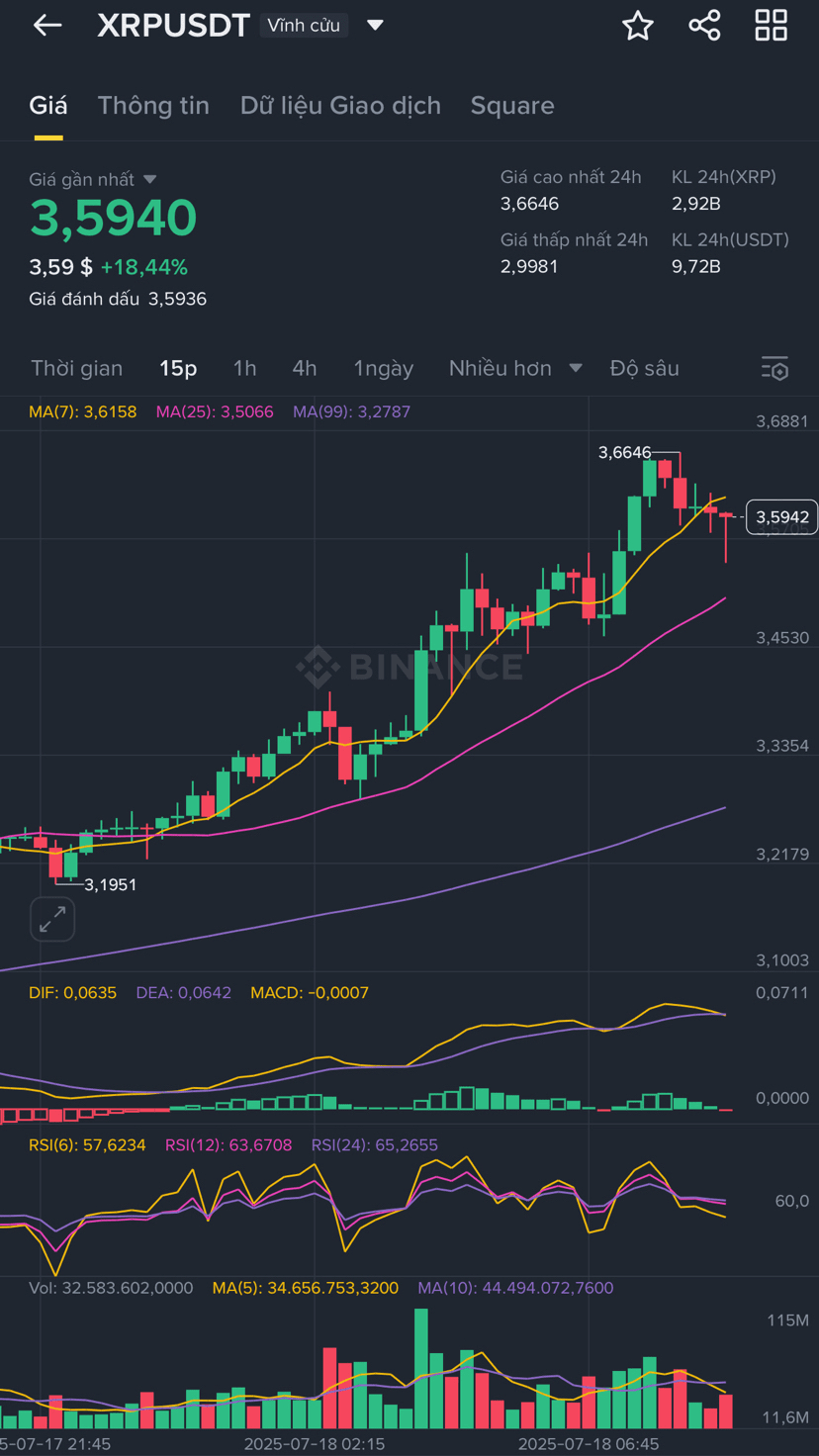
Task: Tap the MA(99): 3,2787 indicator label
Action: [351, 411]
